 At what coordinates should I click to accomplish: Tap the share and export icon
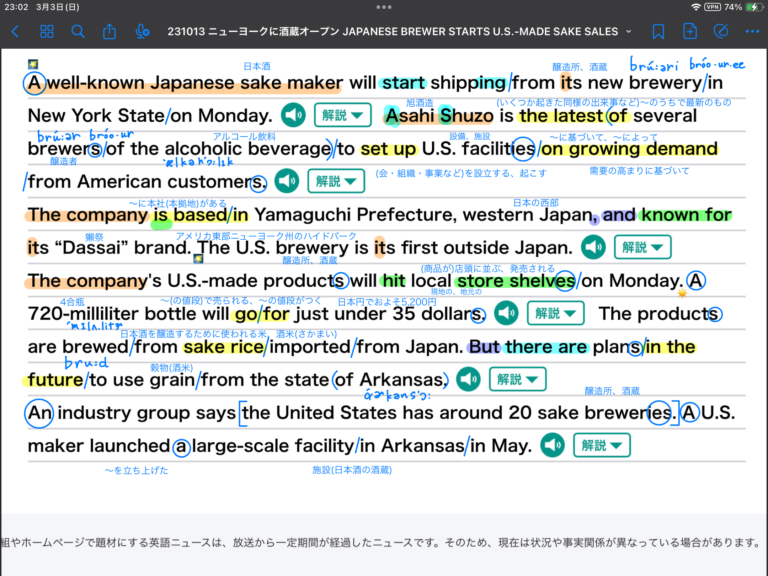pos(110,31)
